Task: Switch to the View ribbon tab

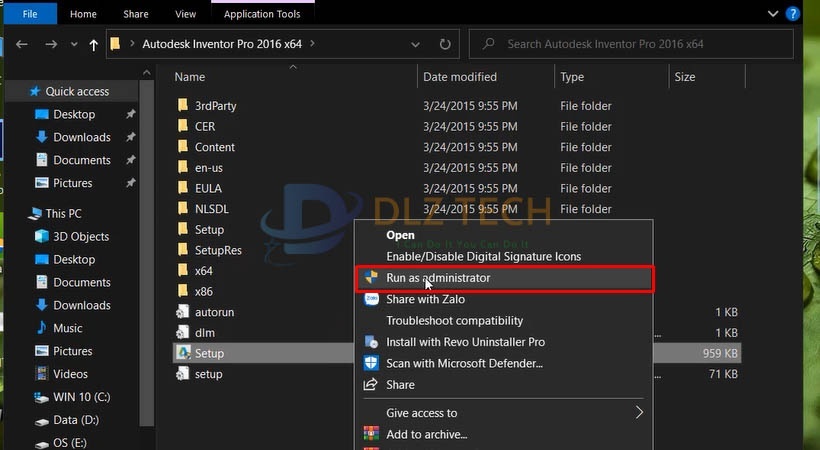Action: [185, 14]
